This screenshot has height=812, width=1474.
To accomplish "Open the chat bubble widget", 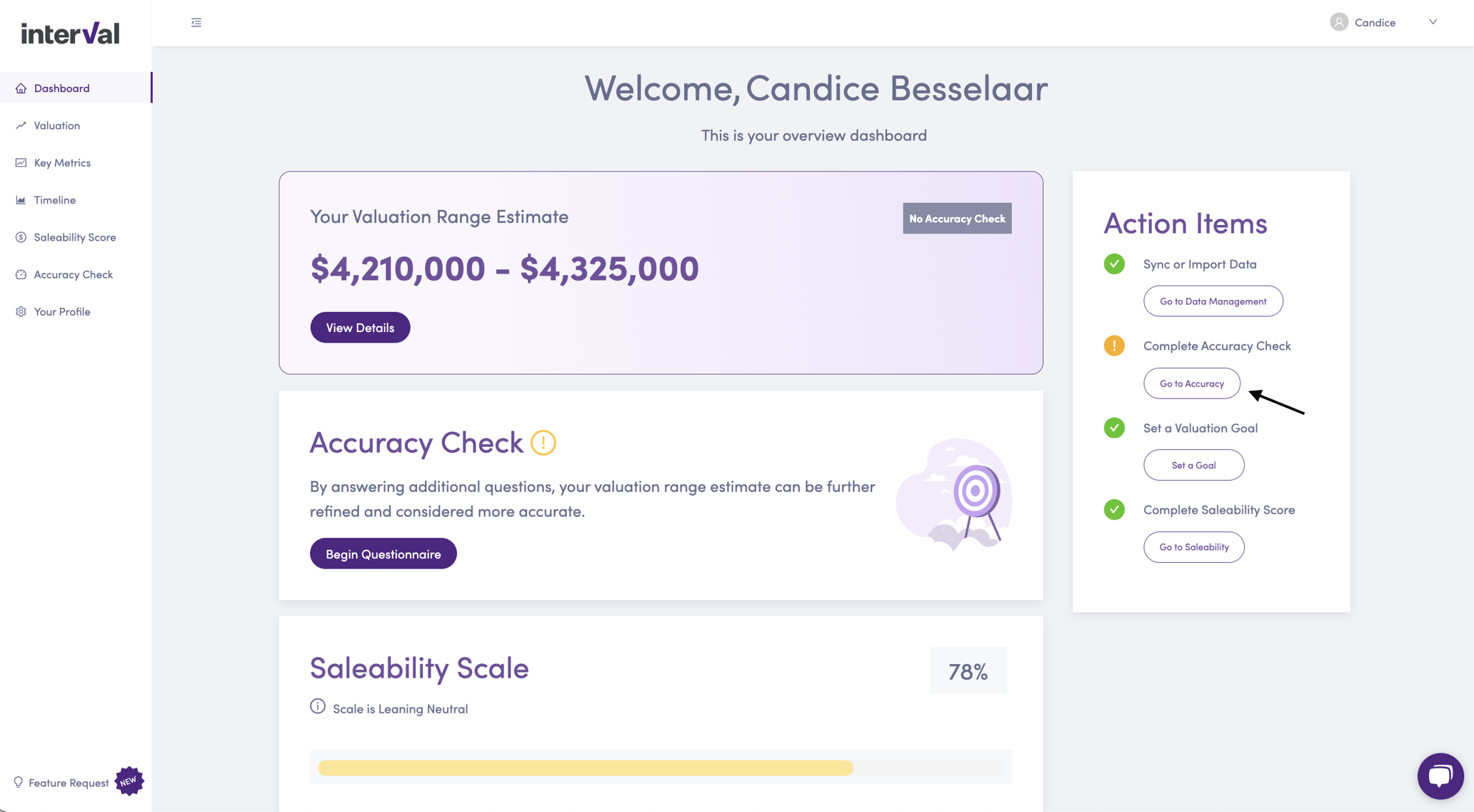I will tap(1440, 776).
